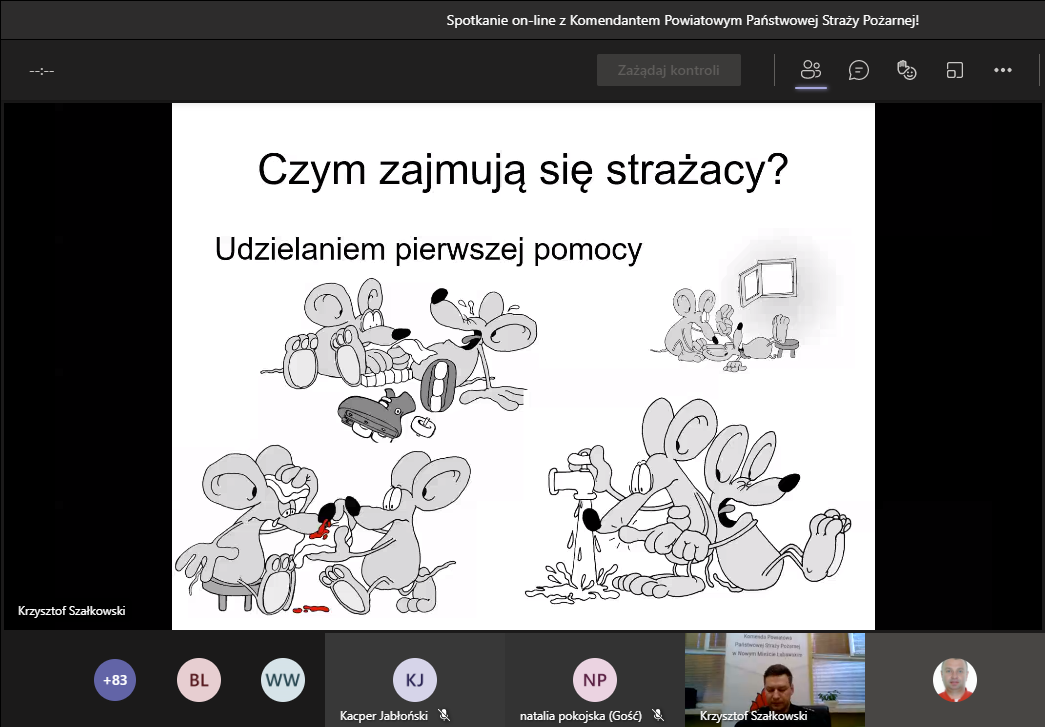Viewport: 1045px width, 727px height.
Task: Click presenter name Krzysztof Szałkowski label on share
Action: [71, 610]
